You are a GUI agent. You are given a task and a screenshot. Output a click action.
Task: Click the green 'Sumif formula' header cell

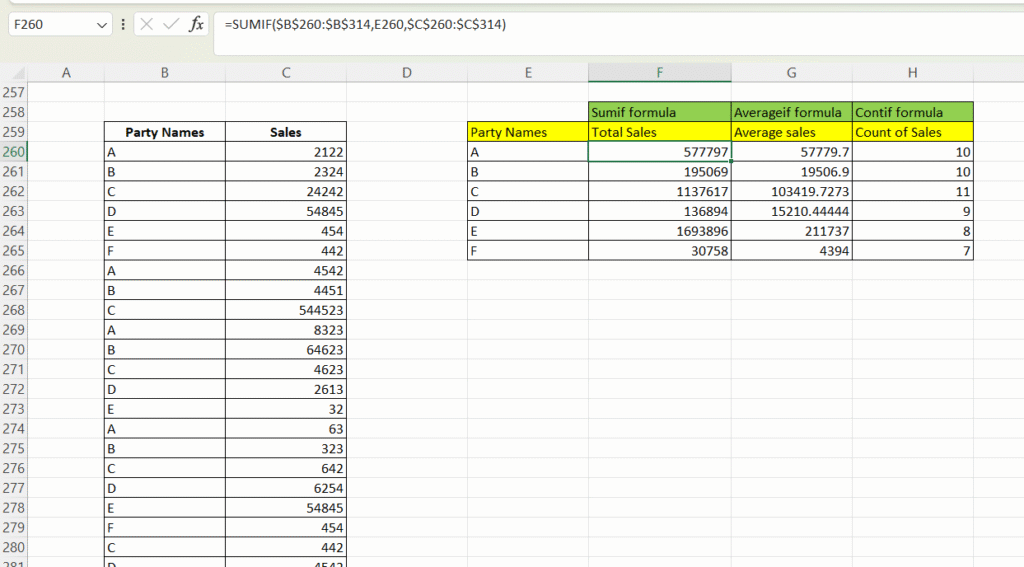pyautogui.click(x=659, y=112)
